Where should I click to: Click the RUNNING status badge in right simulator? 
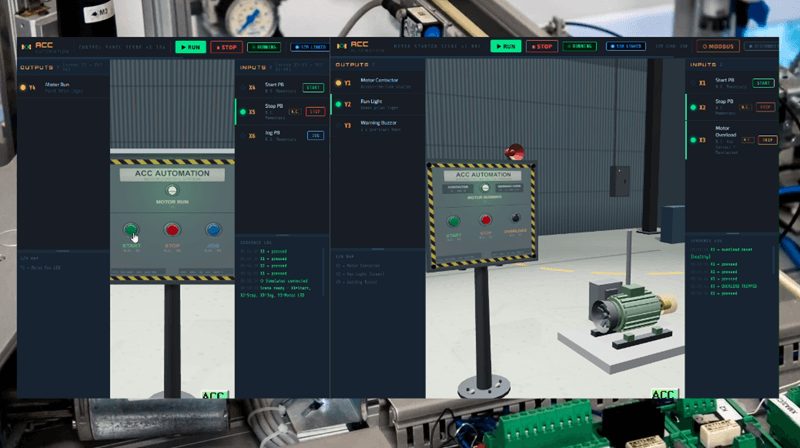tap(580, 46)
